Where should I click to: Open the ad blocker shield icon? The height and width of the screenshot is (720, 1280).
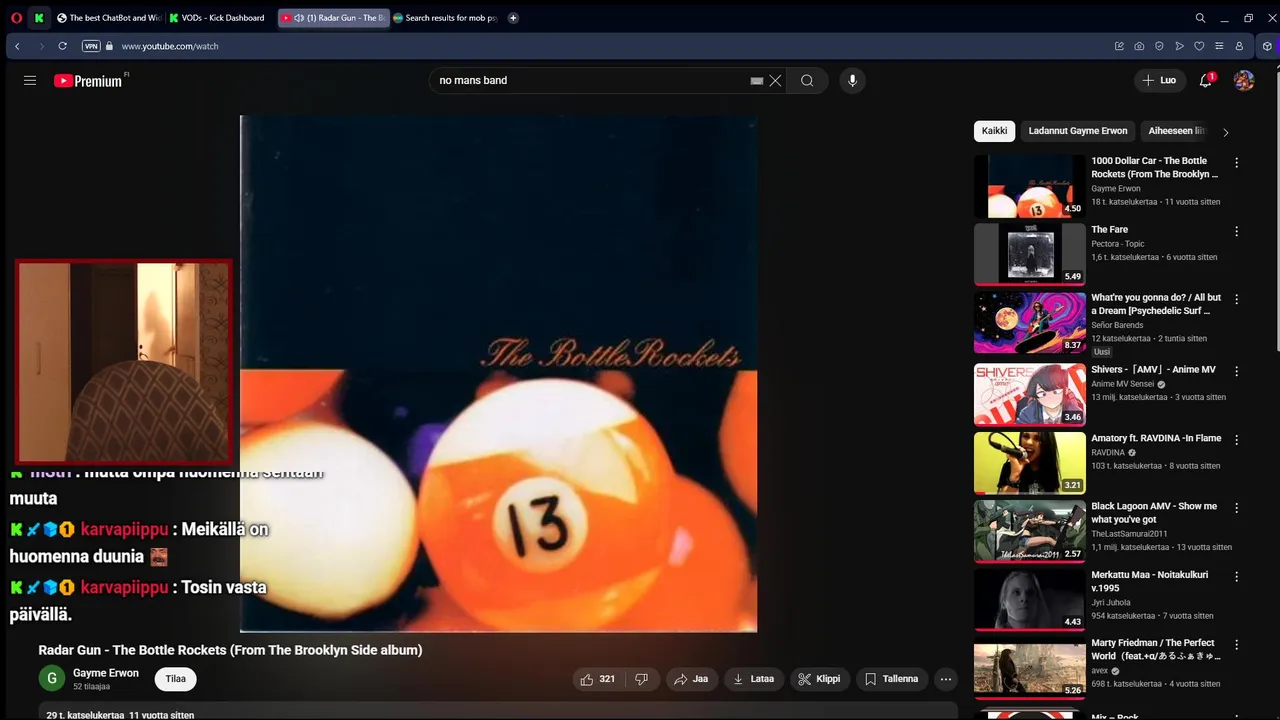point(1159,46)
